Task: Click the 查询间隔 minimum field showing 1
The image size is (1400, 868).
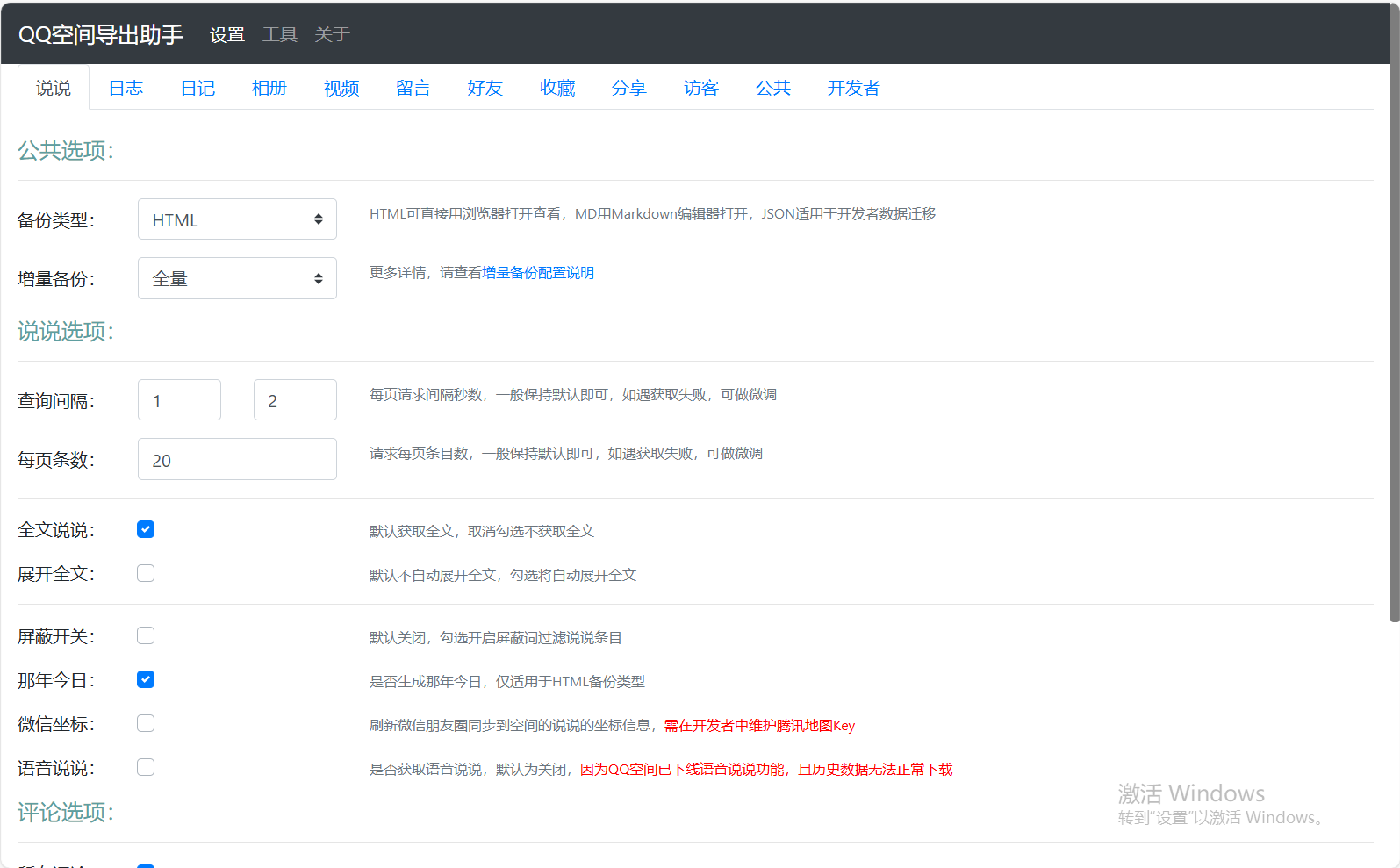Action: point(179,400)
